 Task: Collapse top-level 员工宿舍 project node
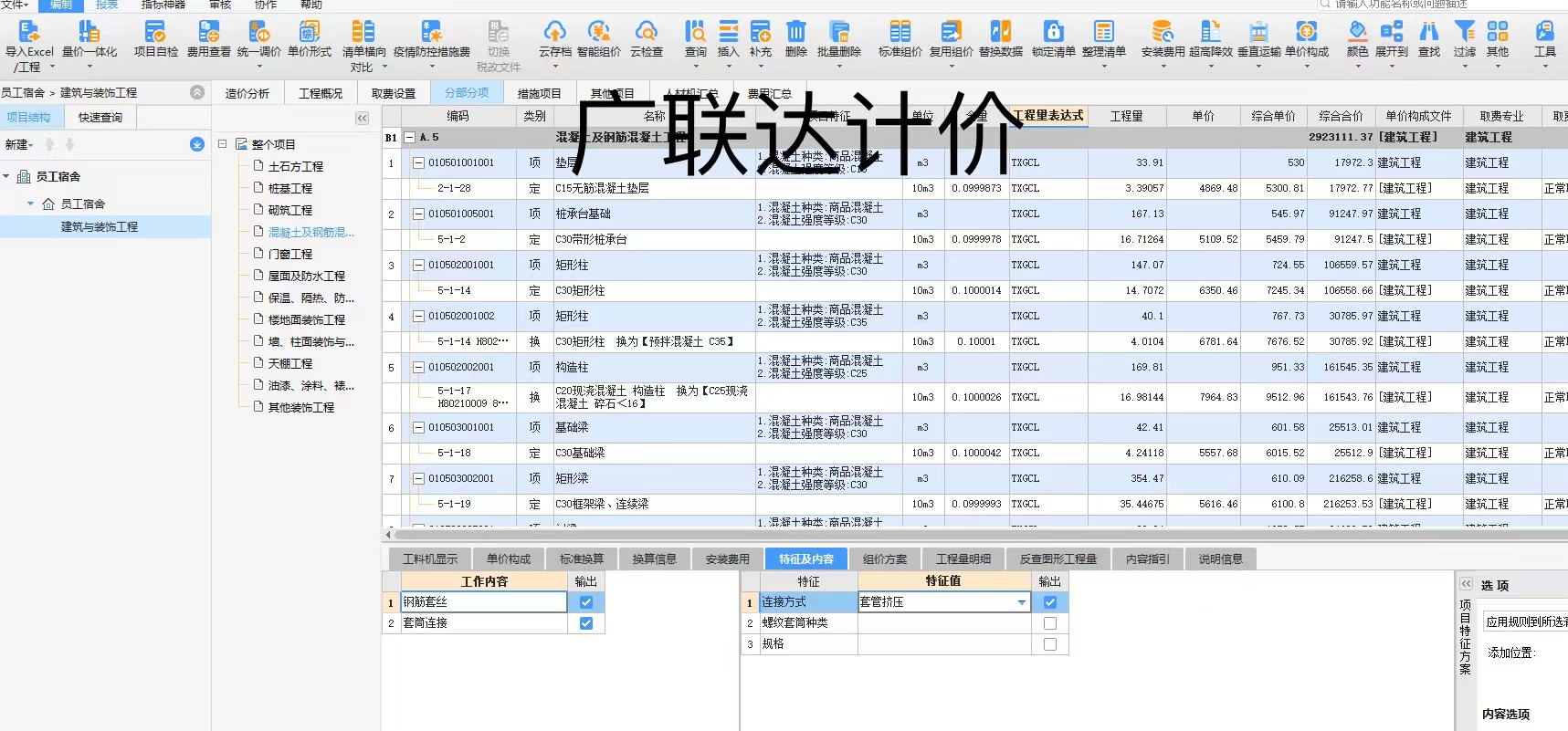coord(6,177)
